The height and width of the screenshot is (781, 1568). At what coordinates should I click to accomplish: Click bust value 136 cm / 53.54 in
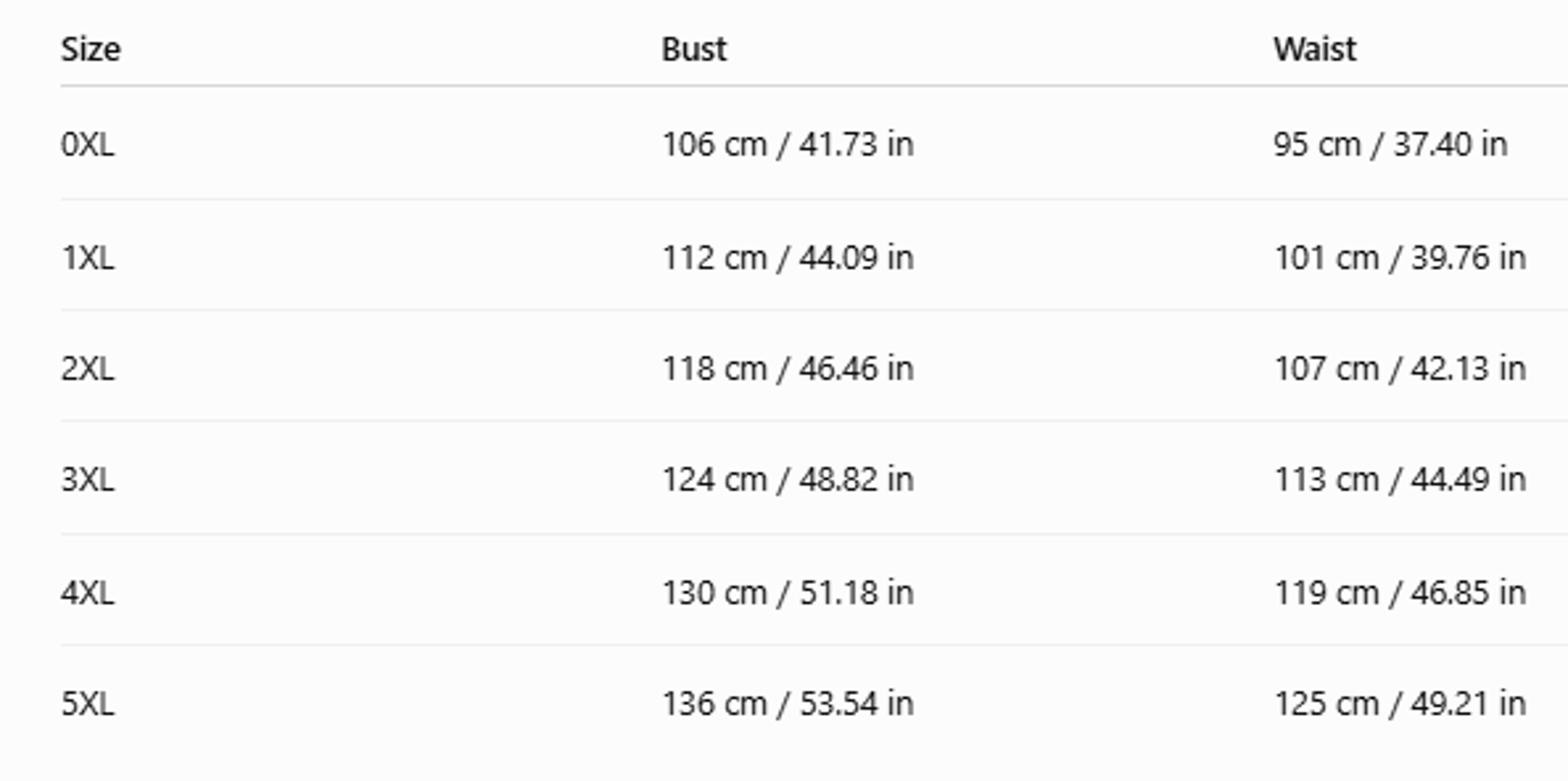coord(788,704)
